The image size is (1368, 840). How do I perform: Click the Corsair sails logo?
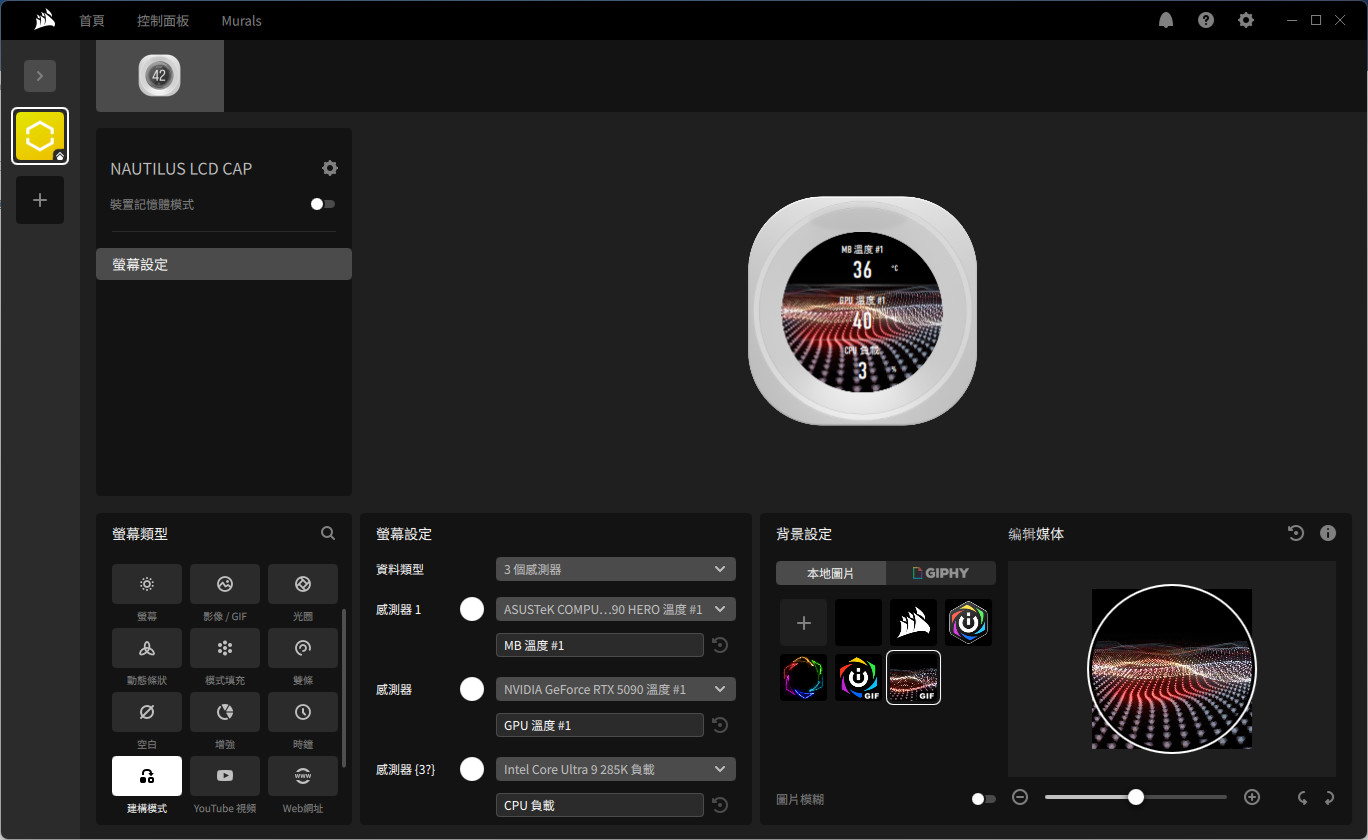(x=44, y=20)
